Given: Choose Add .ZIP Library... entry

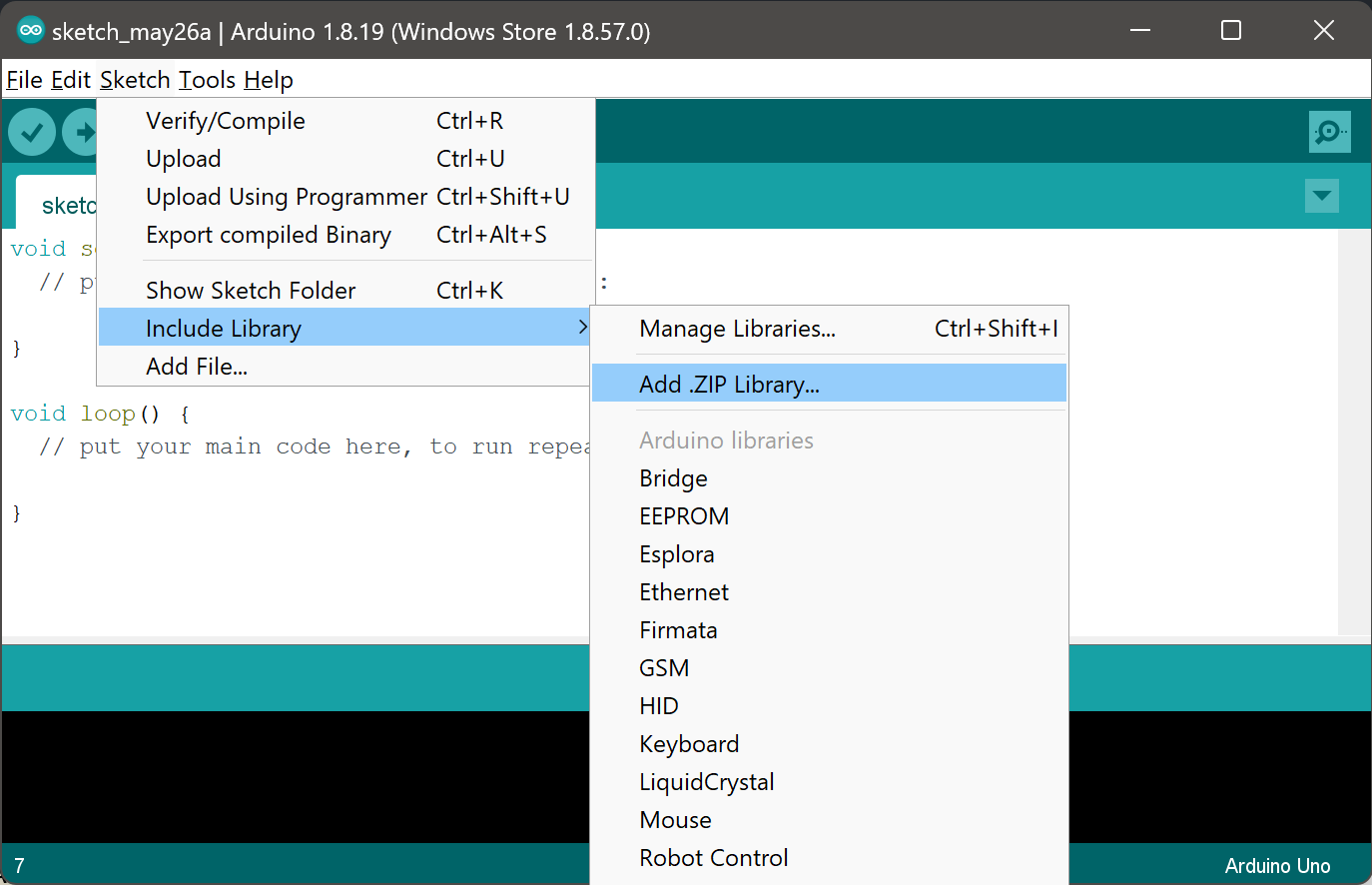Looking at the screenshot, I should click(829, 385).
